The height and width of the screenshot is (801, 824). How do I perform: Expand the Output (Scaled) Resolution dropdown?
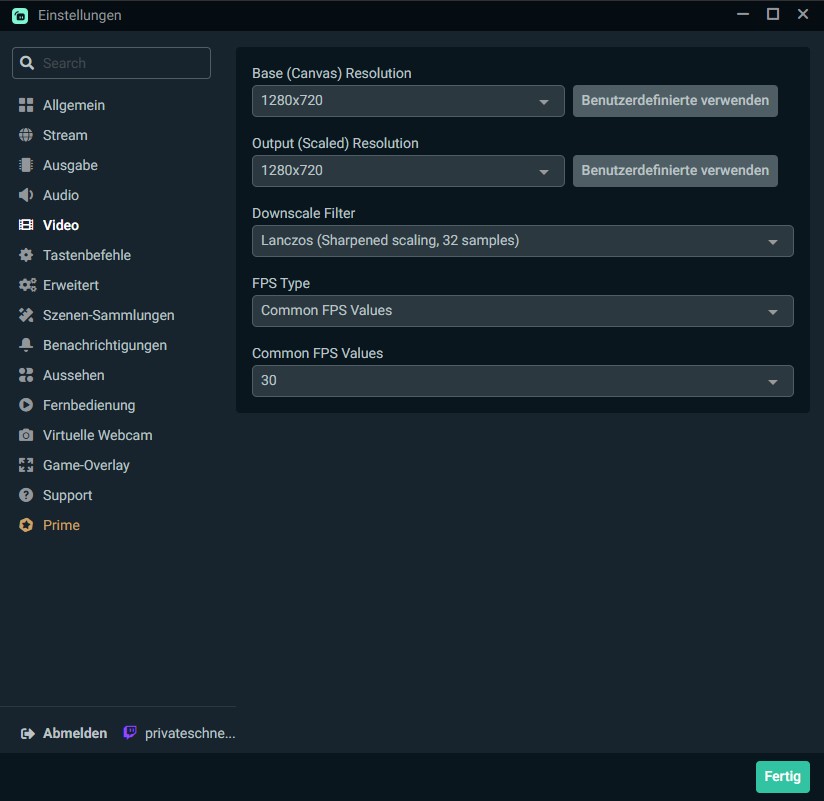(x=408, y=171)
